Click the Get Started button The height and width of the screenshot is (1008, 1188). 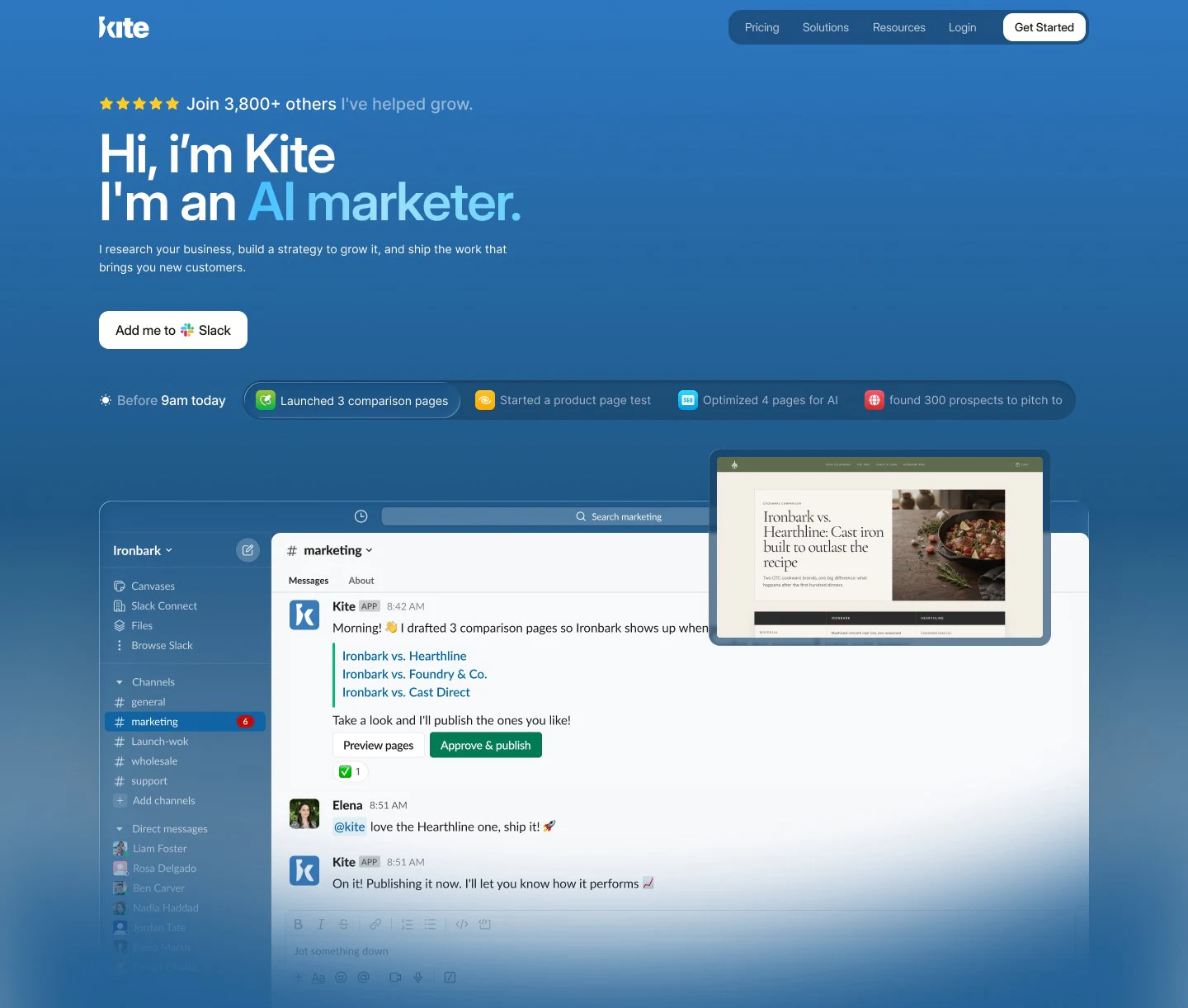(x=1044, y=27)
